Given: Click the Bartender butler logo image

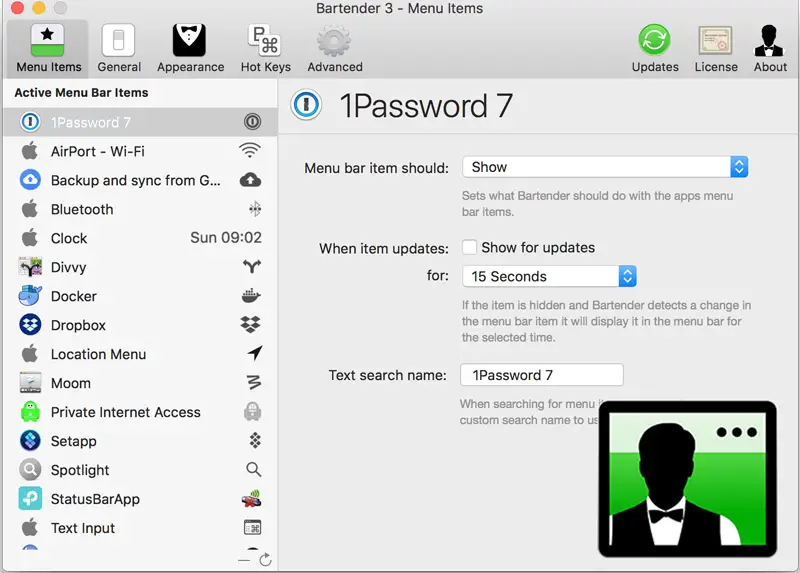Looking at the screenshot, I should pyautogui.click(x=687, y=479).
